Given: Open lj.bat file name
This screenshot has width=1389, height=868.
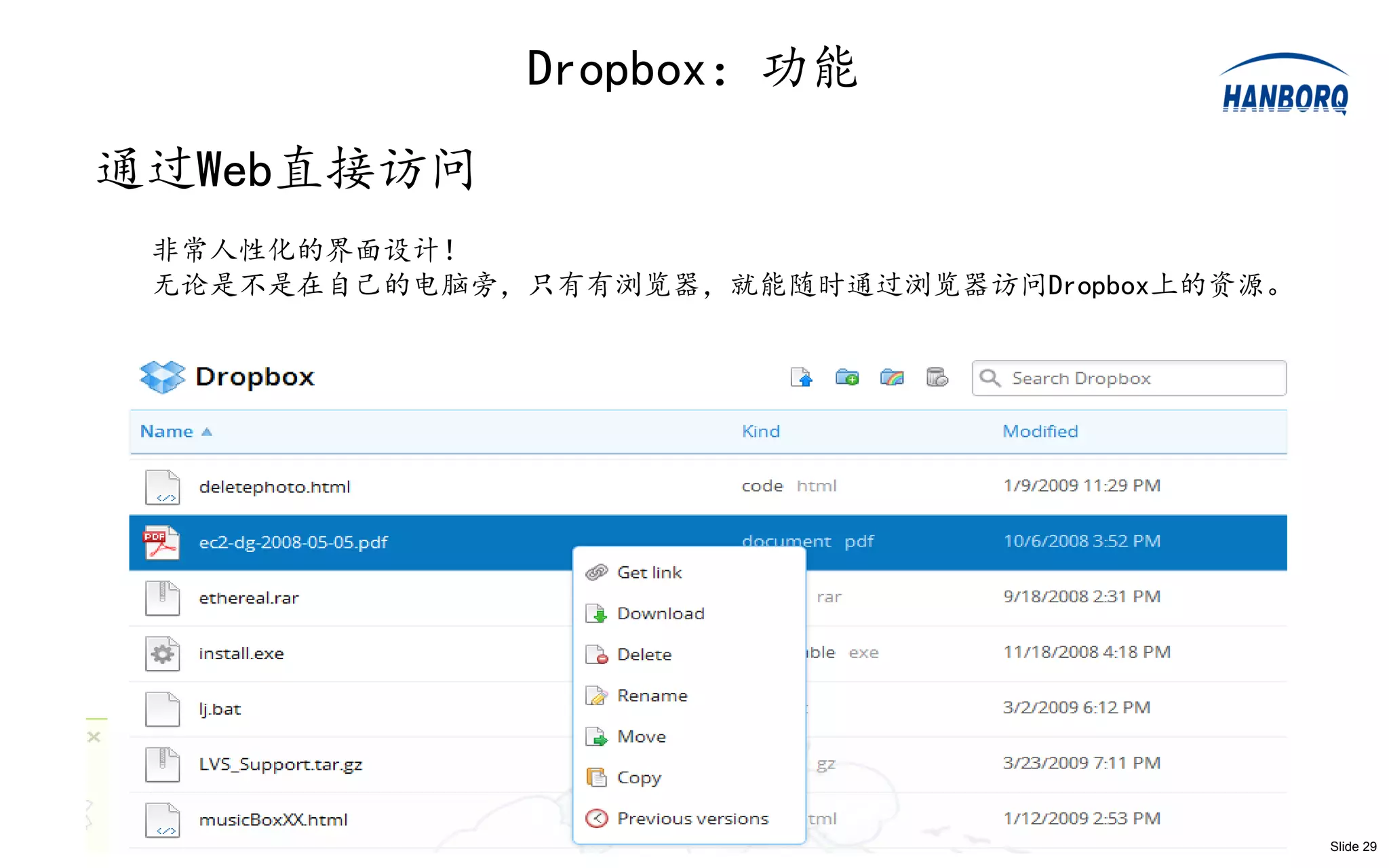Looking at the screenshot, I should click(220, 709).
